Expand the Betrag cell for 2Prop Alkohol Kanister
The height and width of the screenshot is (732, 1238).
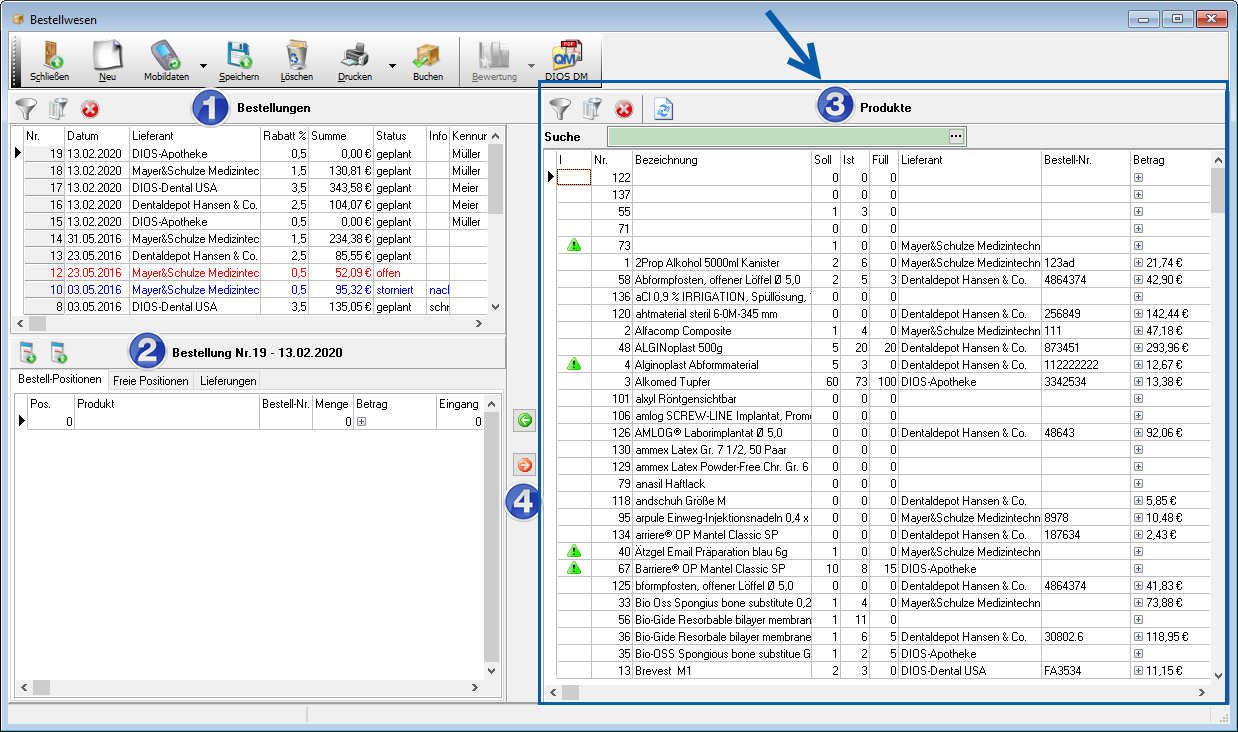(1138, 263)
